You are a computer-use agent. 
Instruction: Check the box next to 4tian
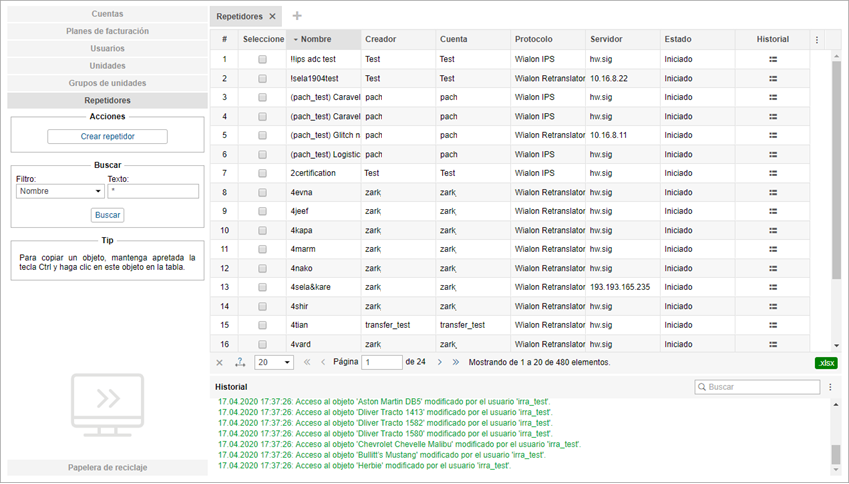(x=263, y=325)
